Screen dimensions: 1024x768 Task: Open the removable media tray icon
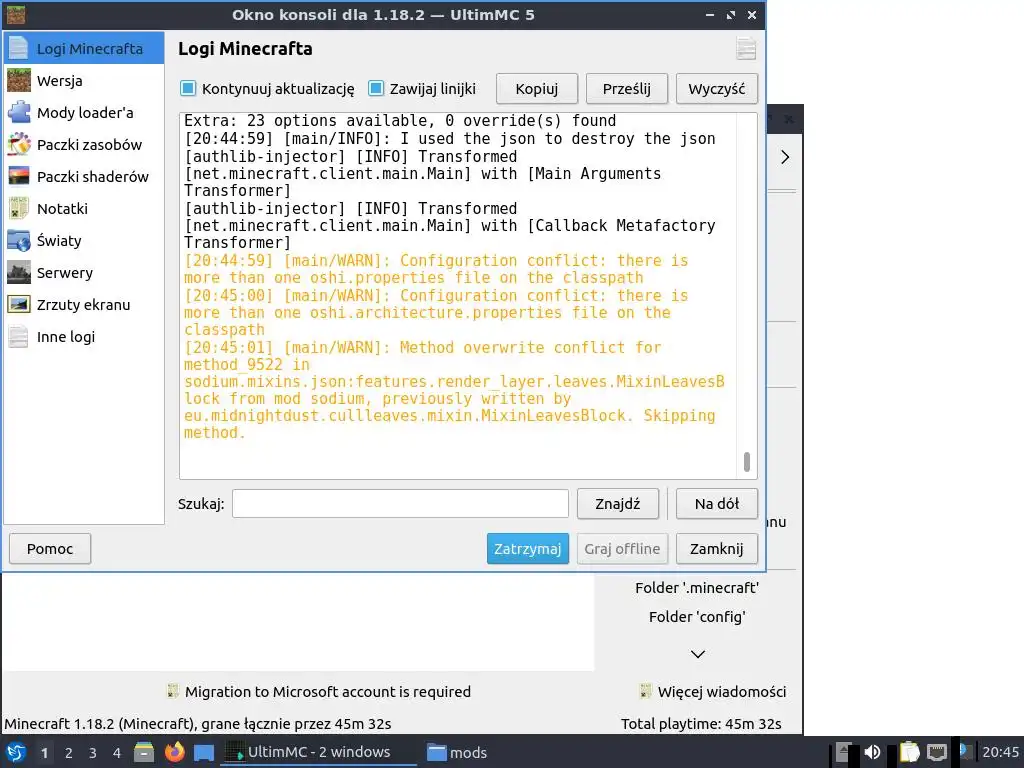(843, 752)
